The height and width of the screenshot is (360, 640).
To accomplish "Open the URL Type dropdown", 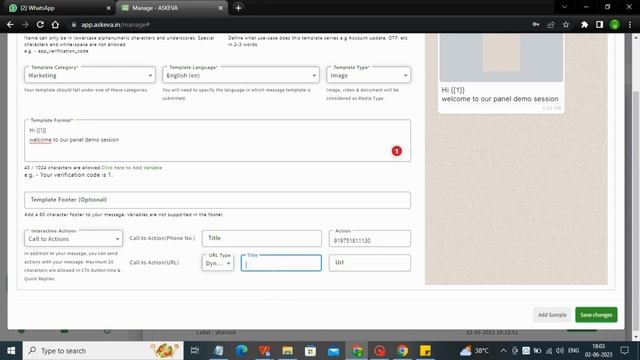I will tap(218, 263).
